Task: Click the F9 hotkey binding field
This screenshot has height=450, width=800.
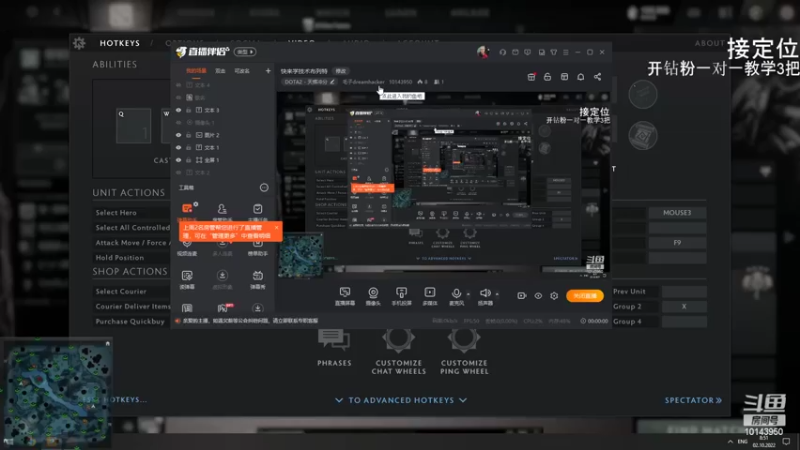Action: pyautogui.click(x=677, y=243)
